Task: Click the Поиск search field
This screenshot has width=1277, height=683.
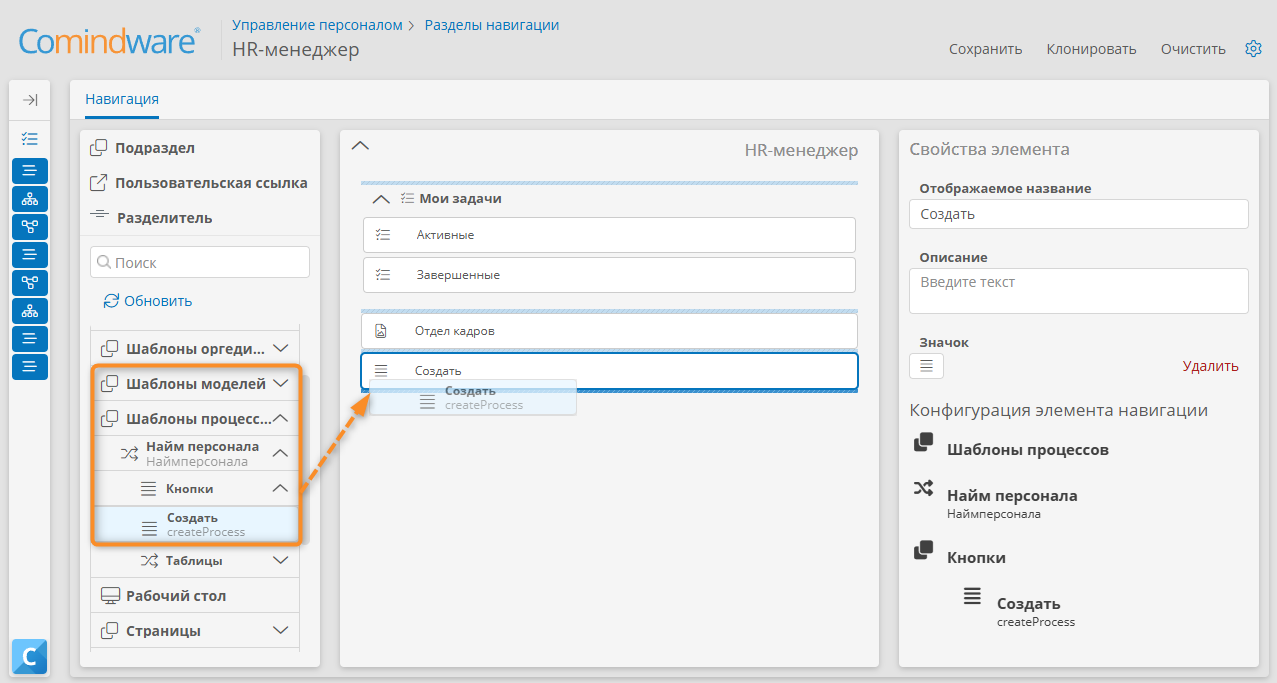Action: tap(200, 262)
